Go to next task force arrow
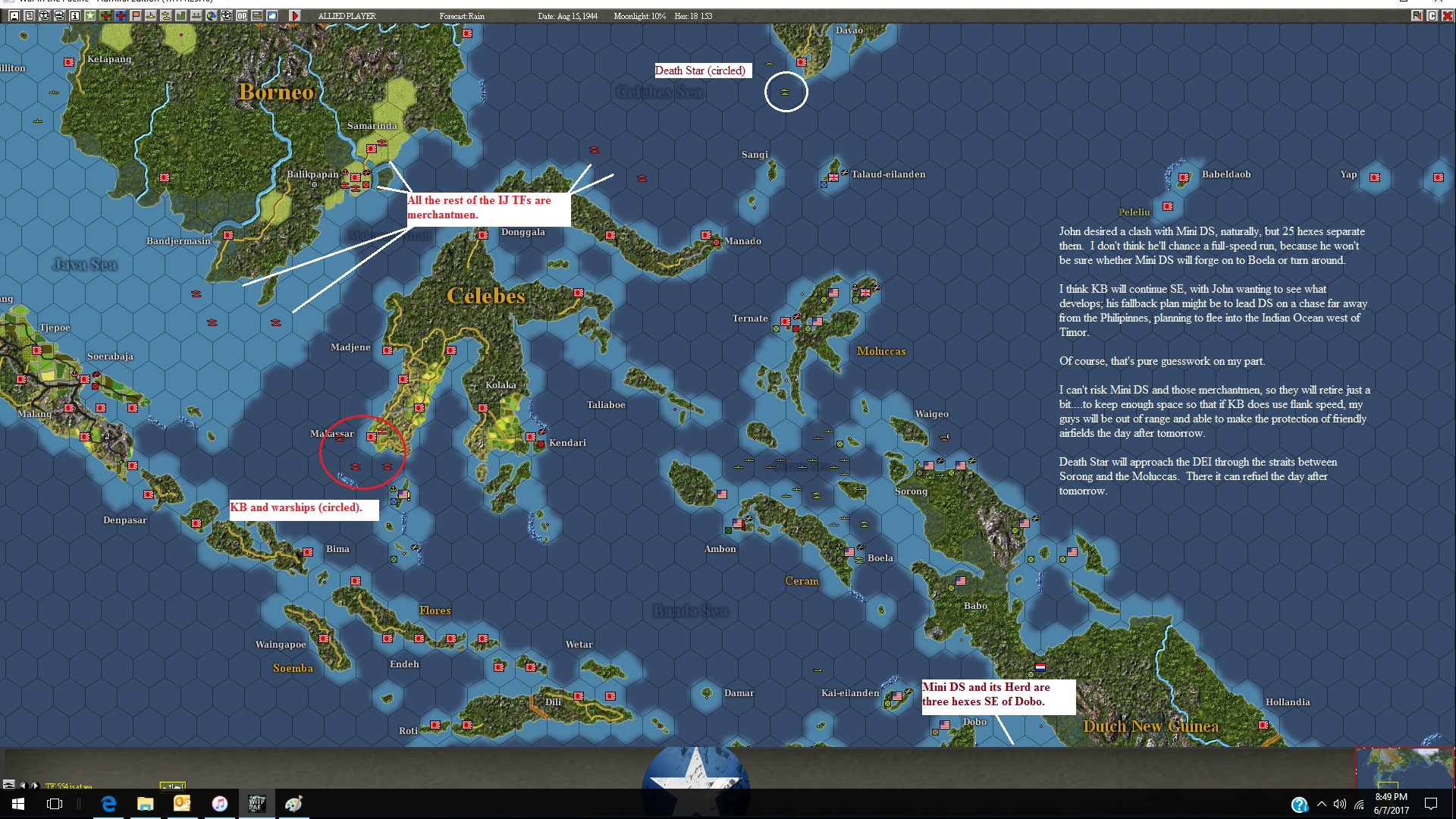Image resolution: width=1456 pixels, height=819 pixels. 35,786
